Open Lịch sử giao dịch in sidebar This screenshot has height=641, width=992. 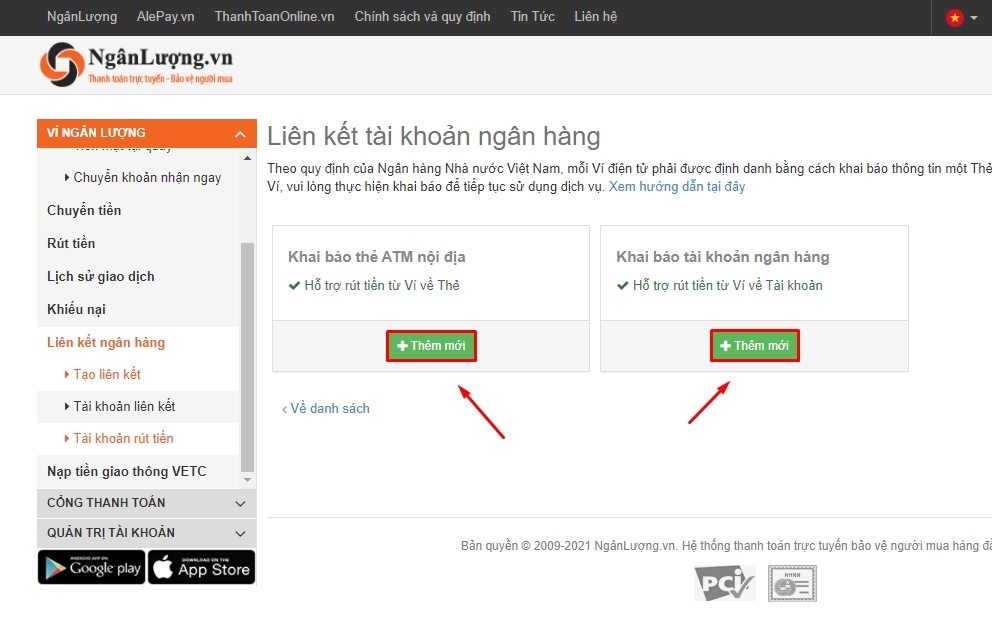101,277
